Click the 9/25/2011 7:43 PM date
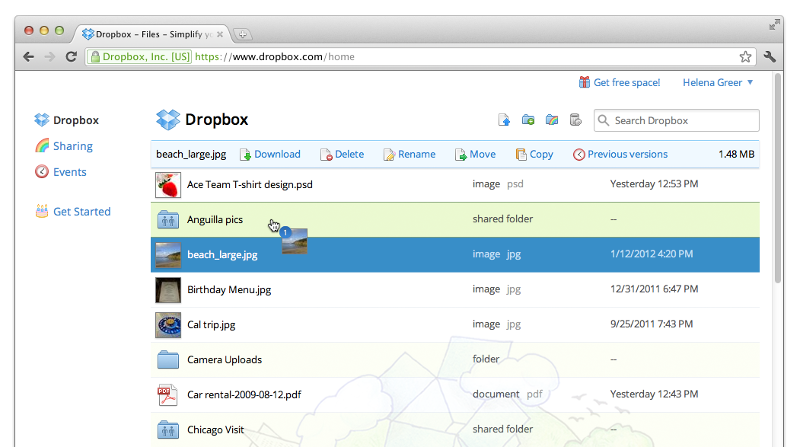This screenshot has height=447, width=800. 652,324
